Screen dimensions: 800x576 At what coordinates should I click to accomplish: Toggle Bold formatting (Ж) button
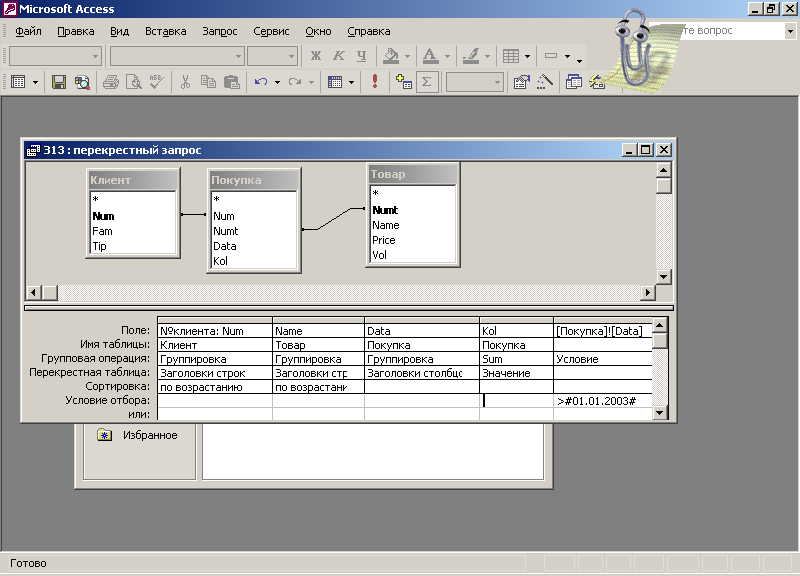coord(316,56)
